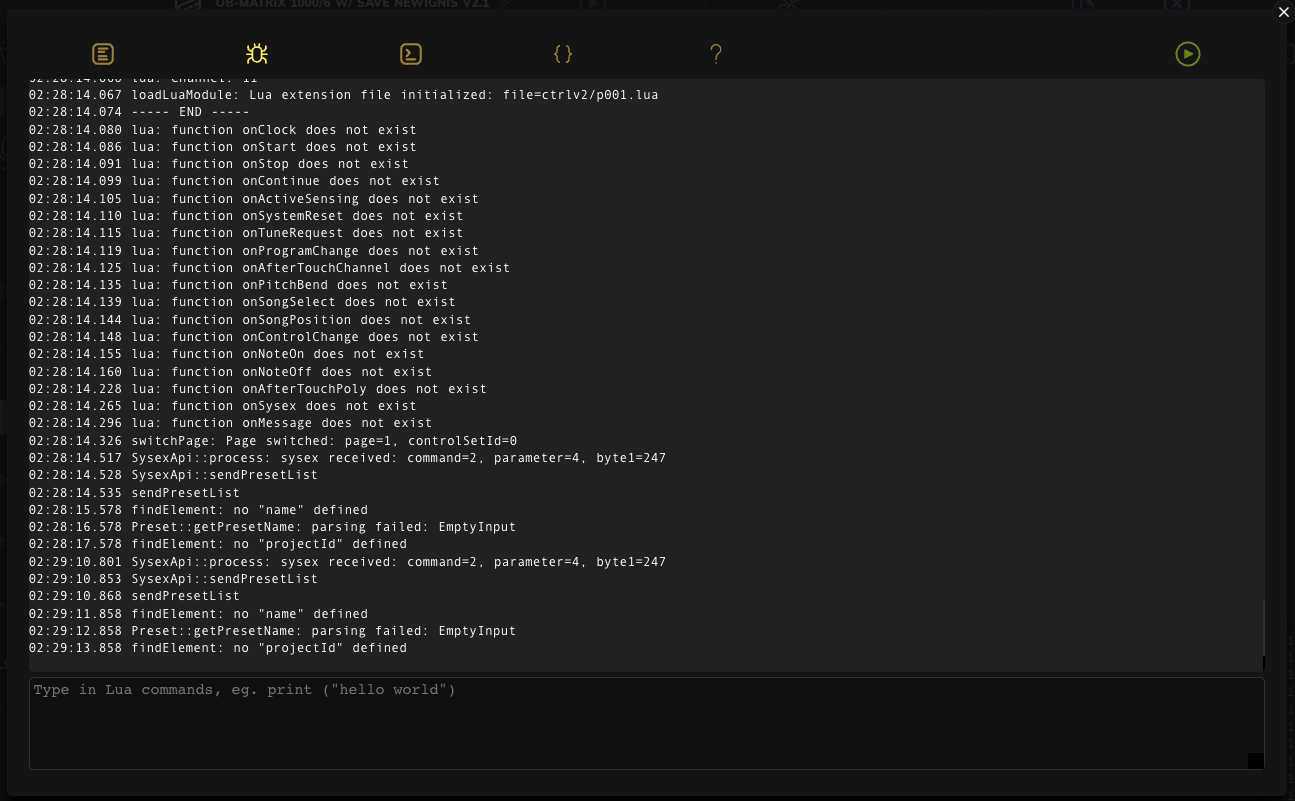1295x801 pixels.
Task: Dismiss the console overlay with the X
Action: tap(1284, 12)
